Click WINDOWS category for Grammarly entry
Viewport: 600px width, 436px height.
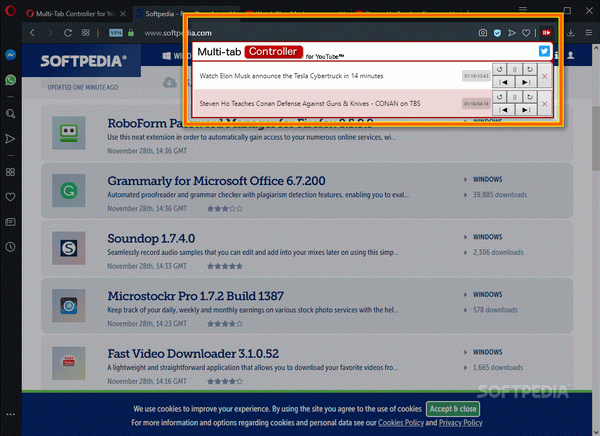point(488,179)
